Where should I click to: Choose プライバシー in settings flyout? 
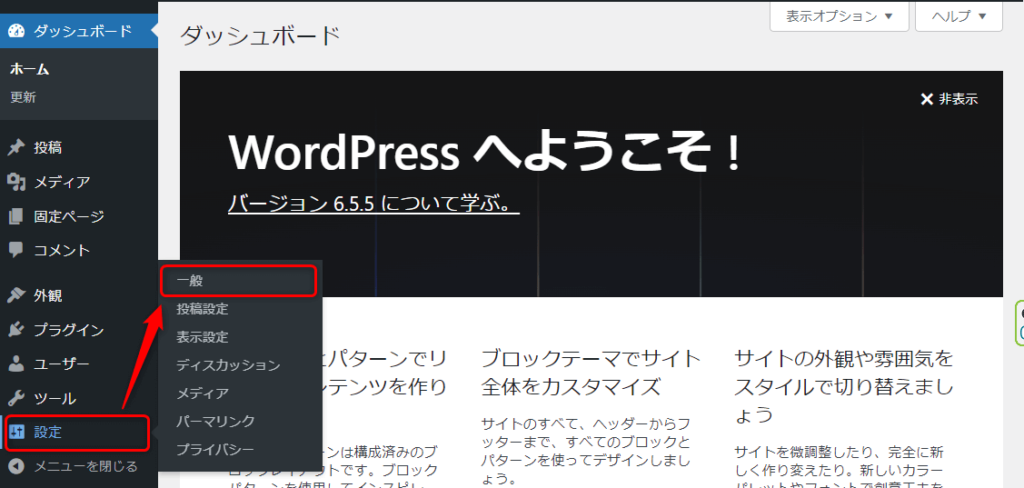pos(215,449)
